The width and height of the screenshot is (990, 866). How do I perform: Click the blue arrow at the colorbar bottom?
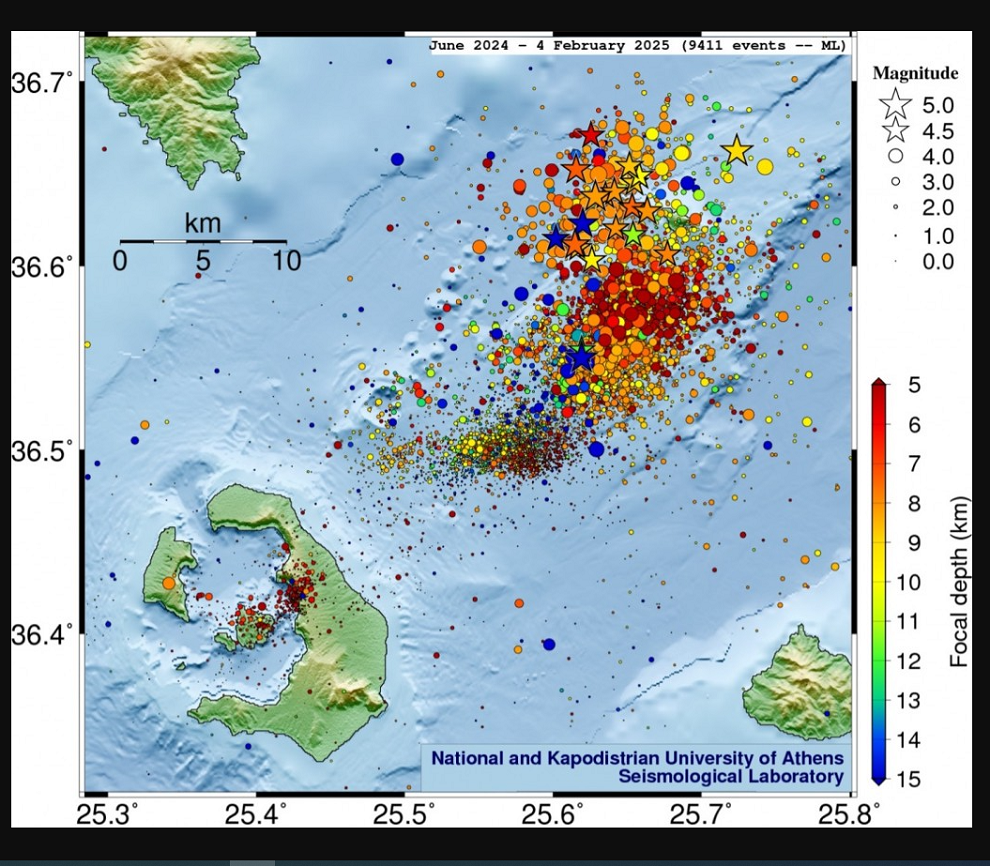pyautogui.click(x=879, y=779)
